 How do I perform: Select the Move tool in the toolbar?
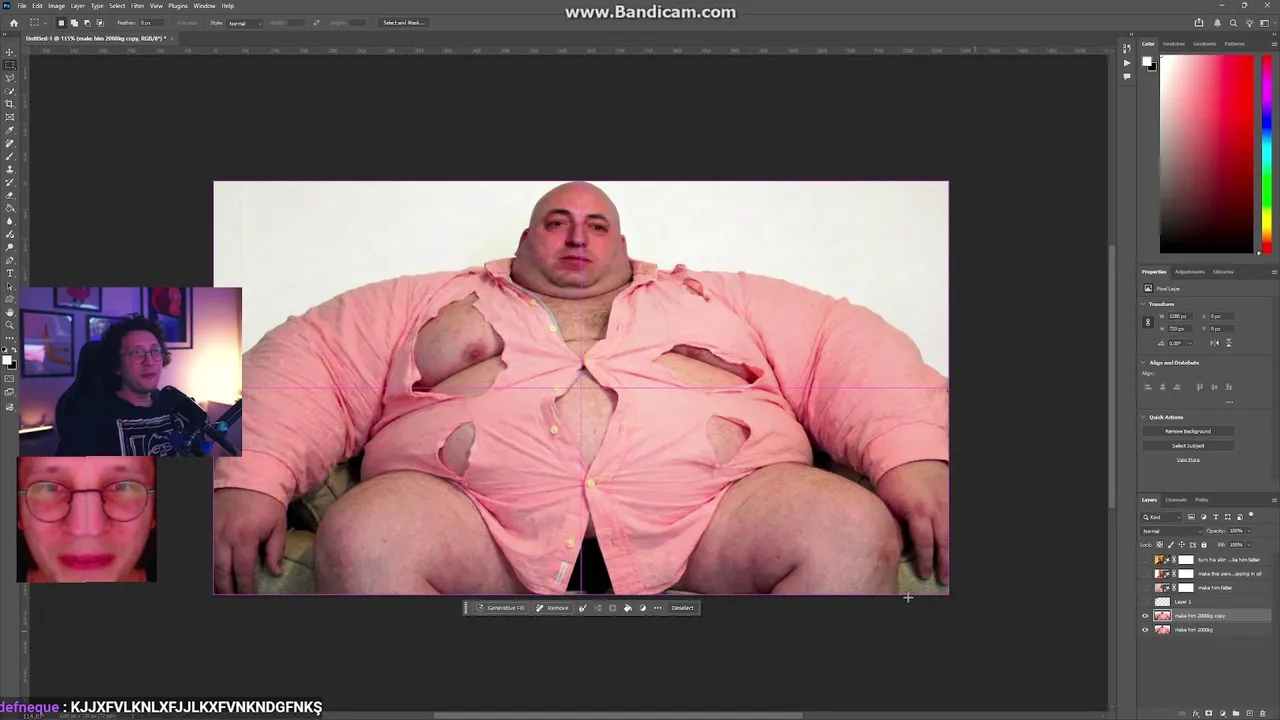pyautogui.click(x=10, y=52)
